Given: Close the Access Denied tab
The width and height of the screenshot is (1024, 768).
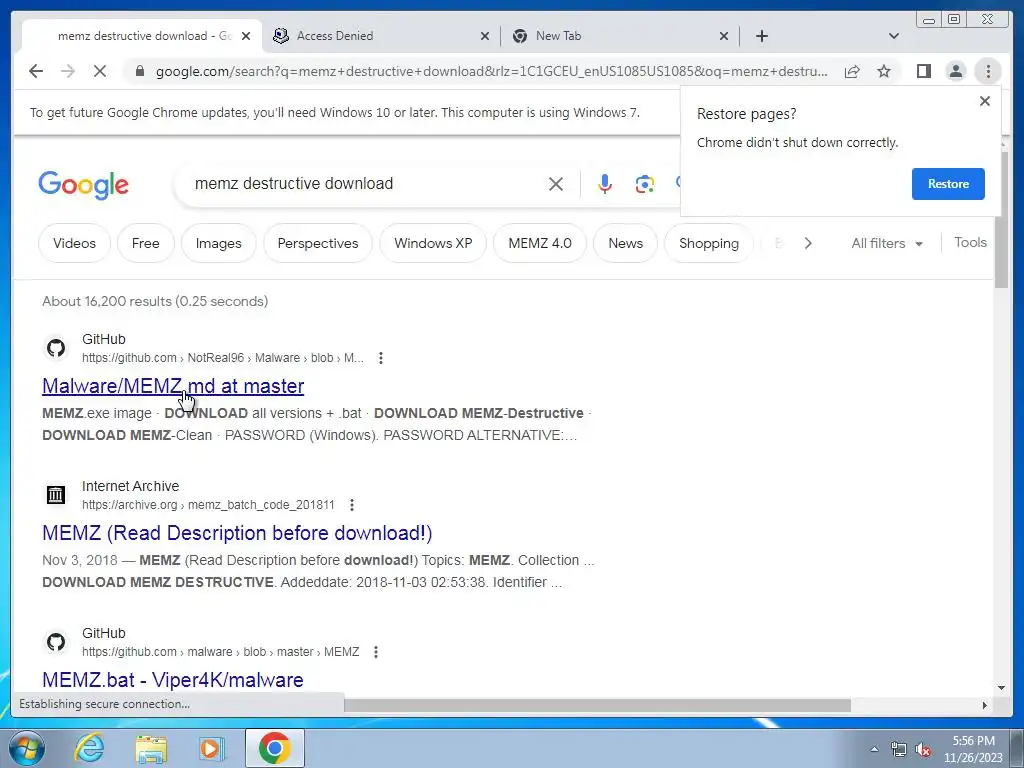Looking at the screenshot, I should 485,36.
